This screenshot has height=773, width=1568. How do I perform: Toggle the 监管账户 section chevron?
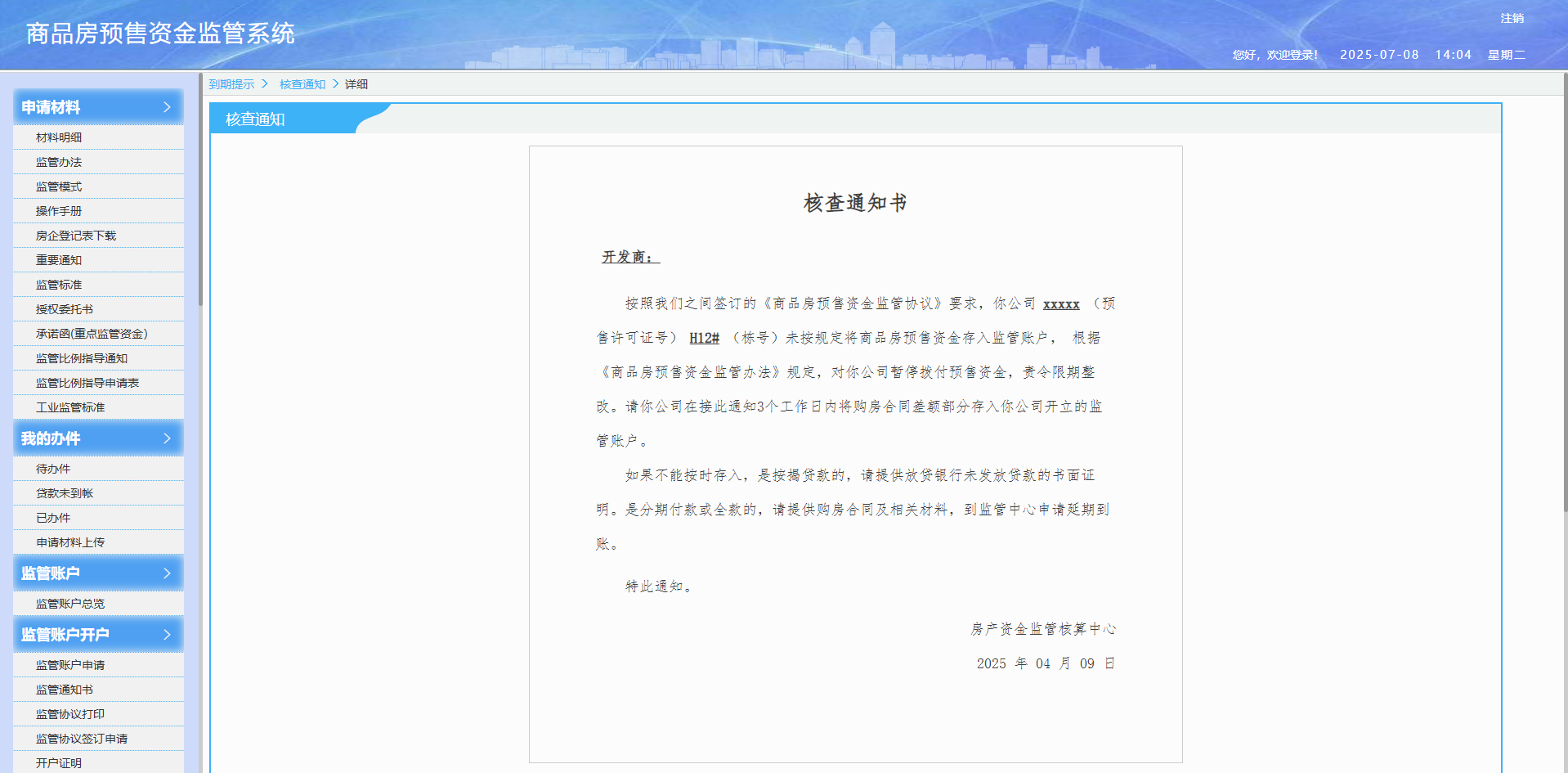(x=167, y=573)
